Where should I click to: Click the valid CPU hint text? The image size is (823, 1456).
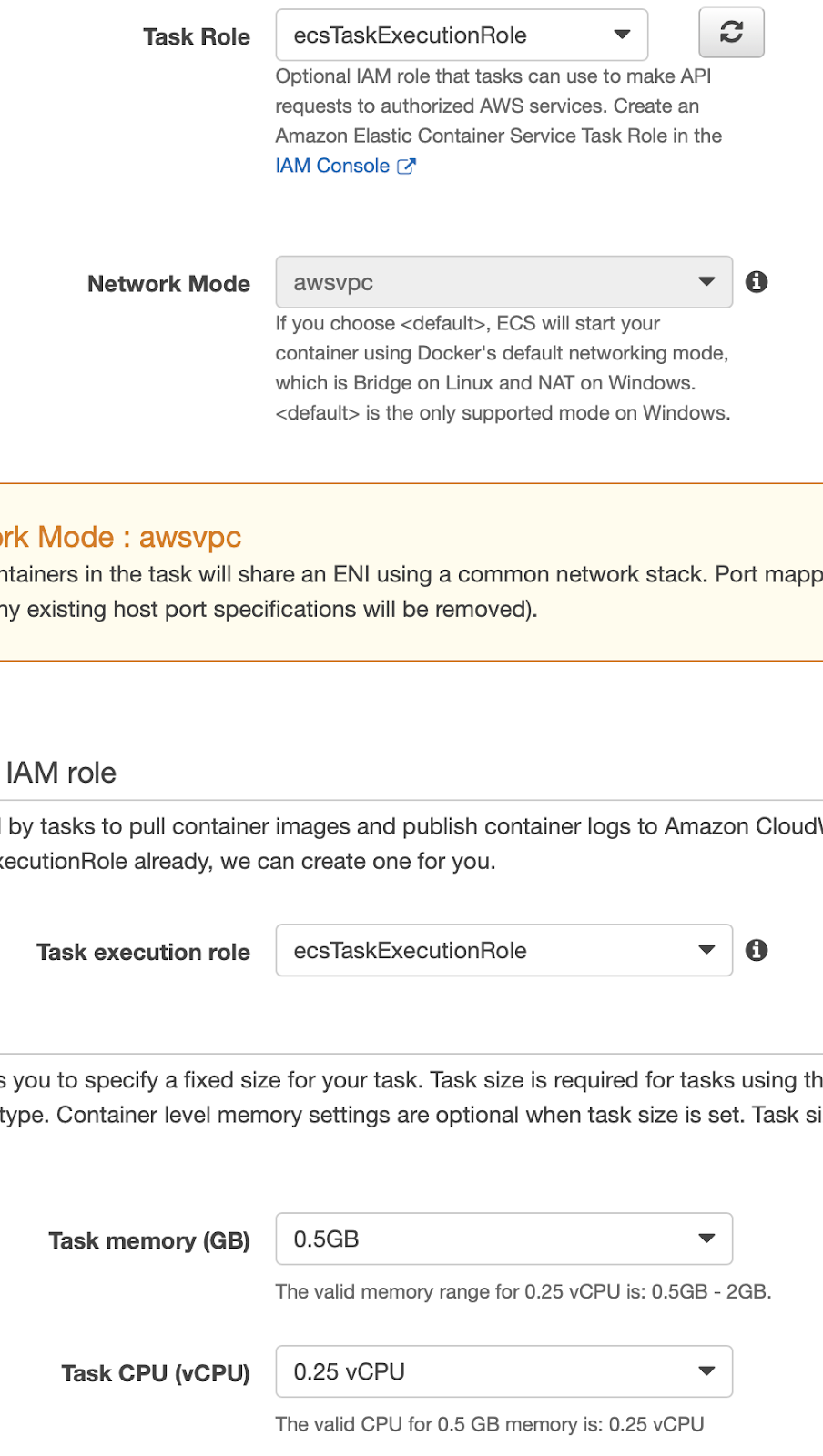tap(489, 1425)
